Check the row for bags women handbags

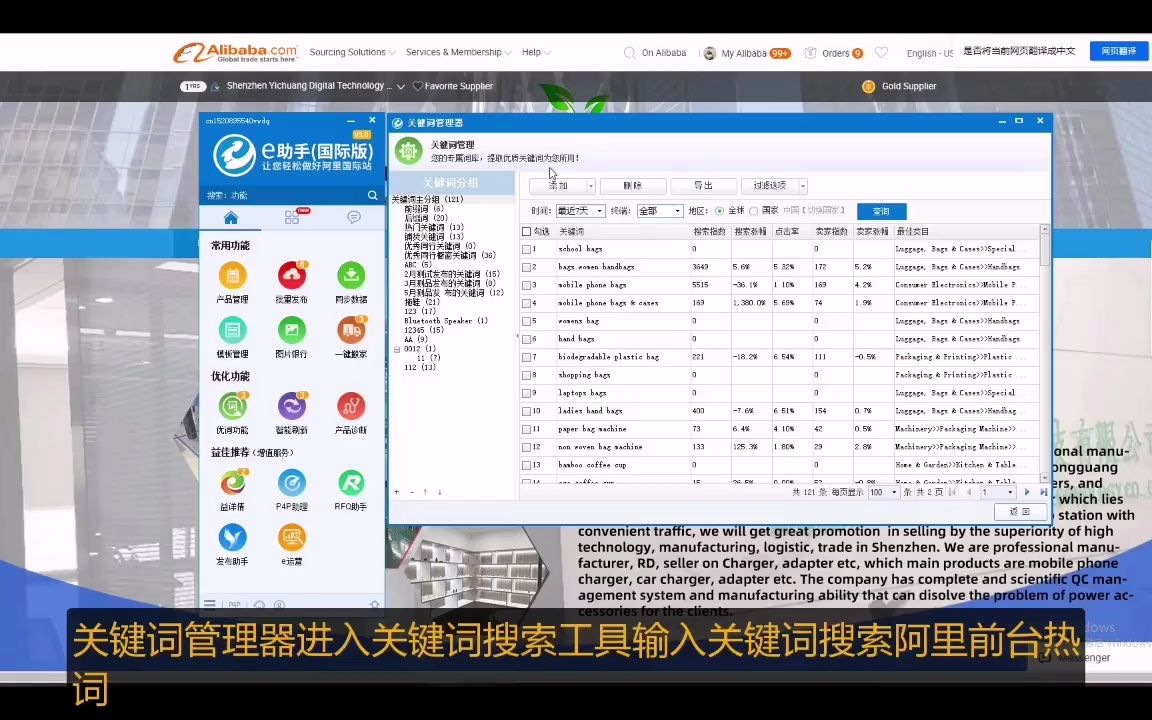pos(526,267)
